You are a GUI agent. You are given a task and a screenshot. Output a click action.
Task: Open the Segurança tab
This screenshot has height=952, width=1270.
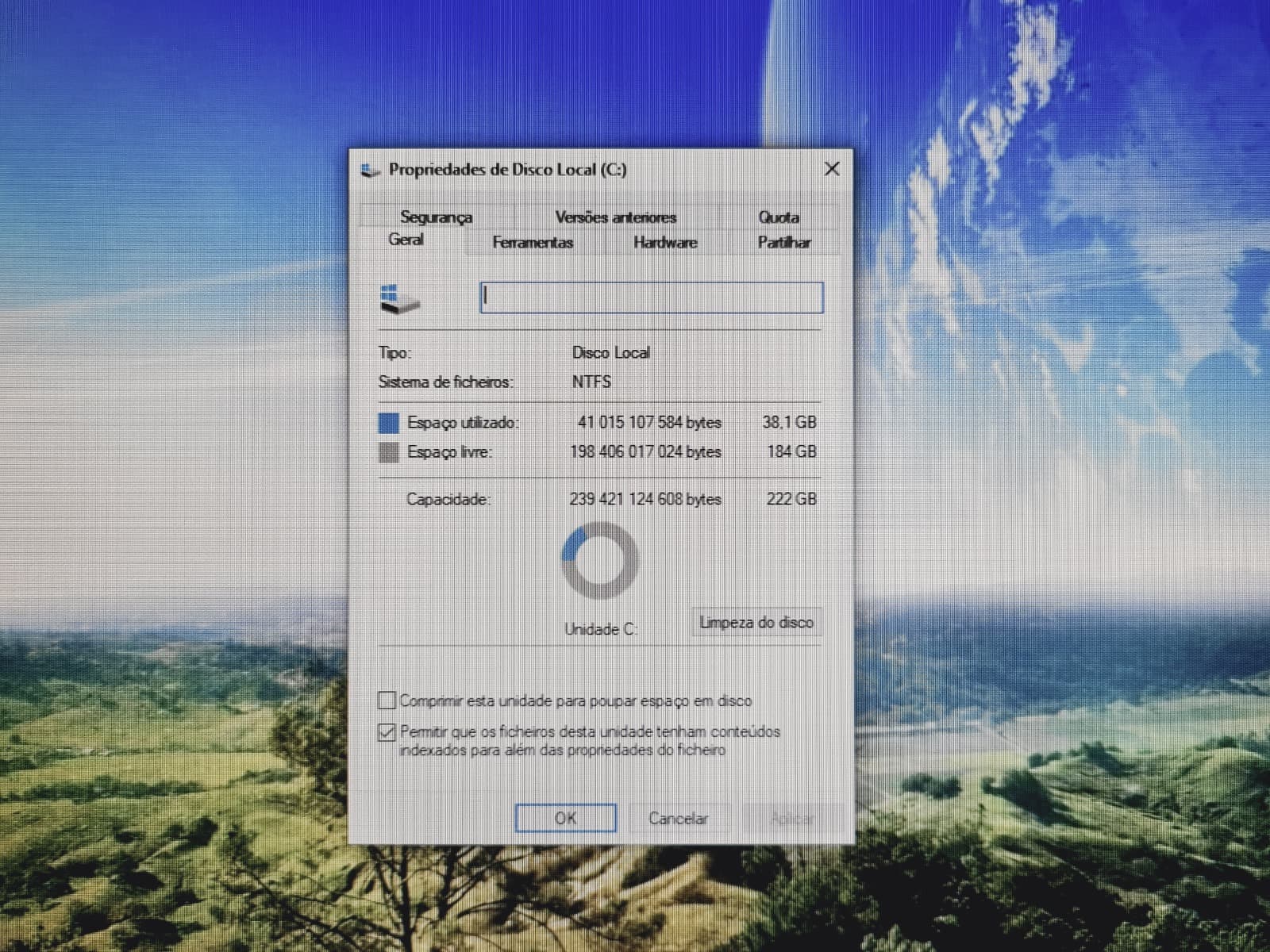pos(436,217)
